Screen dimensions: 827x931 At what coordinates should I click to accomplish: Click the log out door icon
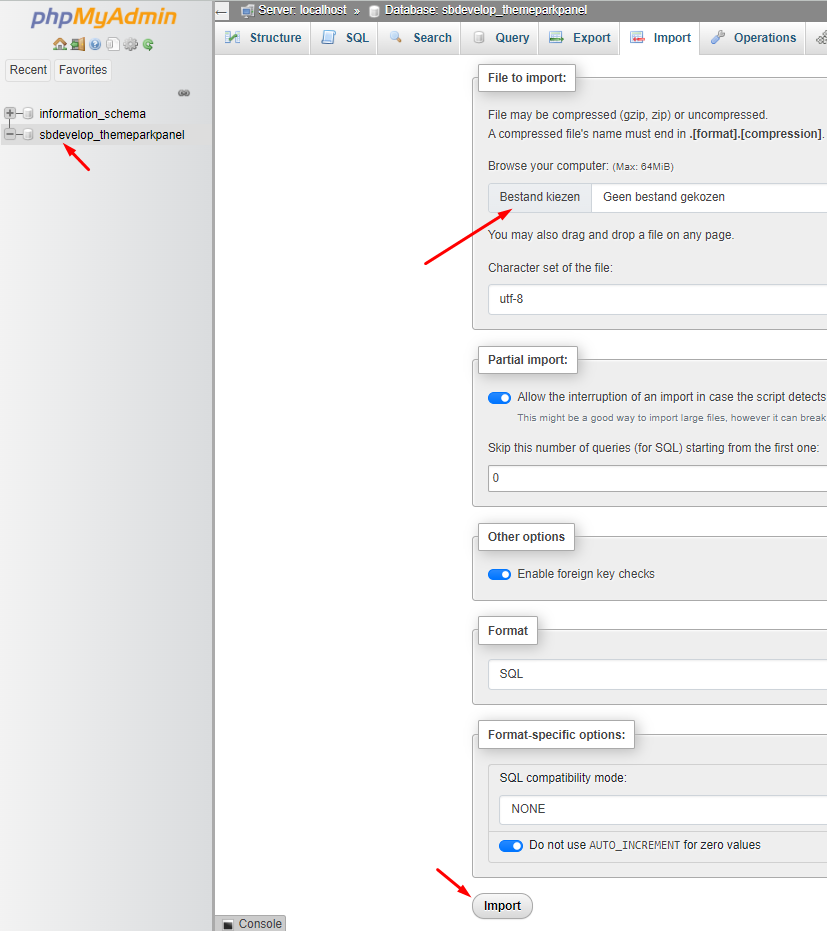point(78,44)
